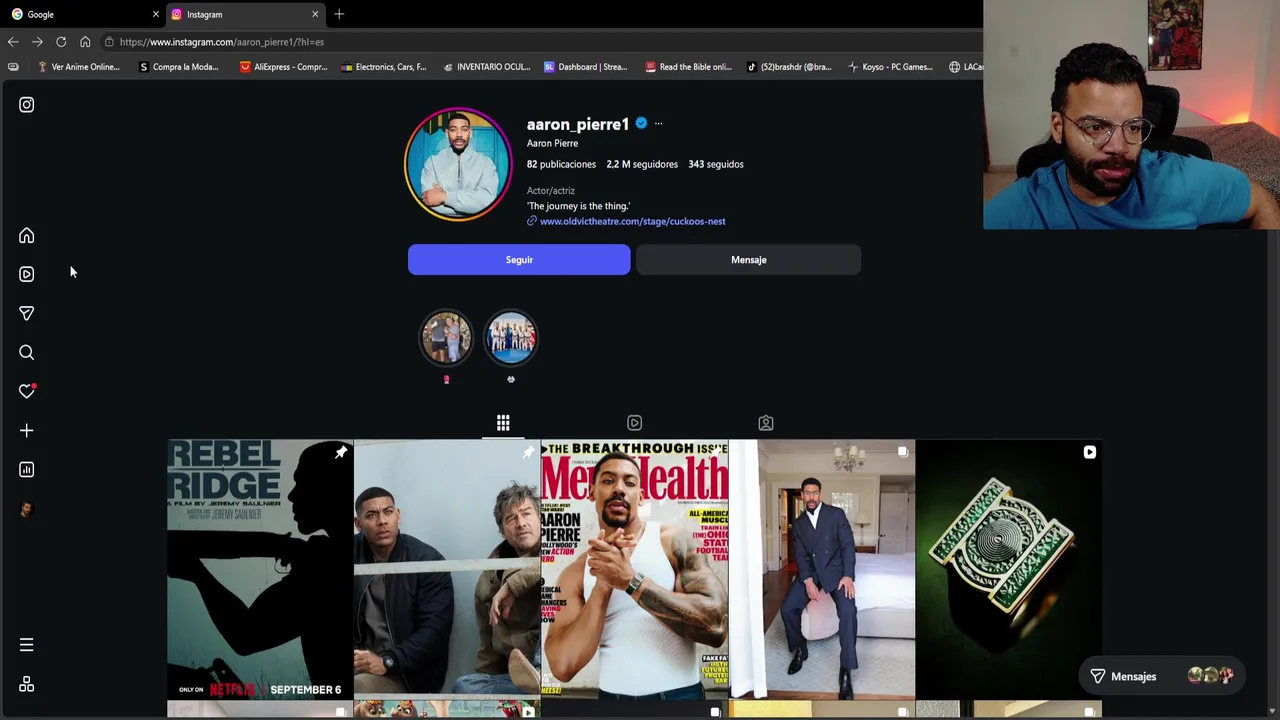Click the verified badge next to aaron_pierre1
This screenshot has height=720, width=1280.
point(641,124)
